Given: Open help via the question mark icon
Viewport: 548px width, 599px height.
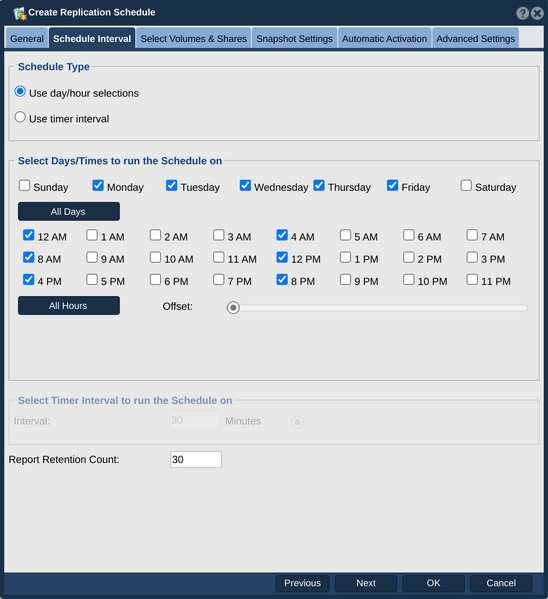Looking at the screenshot, I should tap(522, 13).
